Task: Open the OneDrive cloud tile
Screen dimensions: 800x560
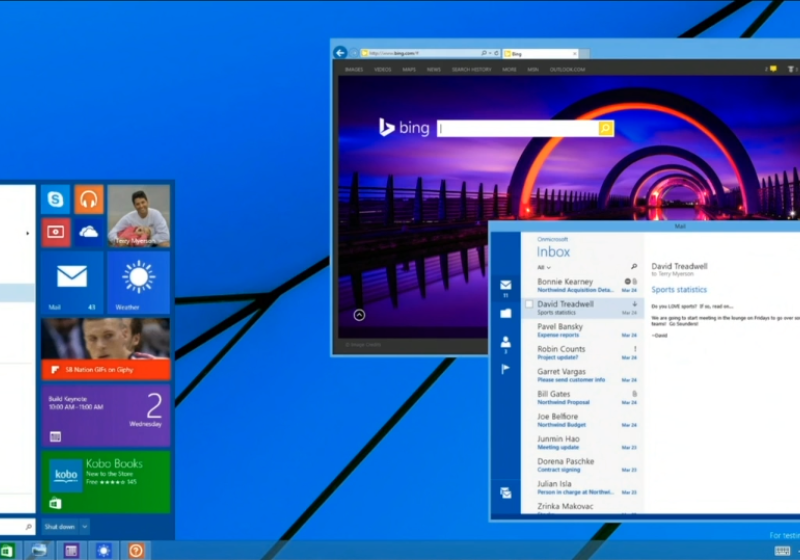Action: (89, 232)
